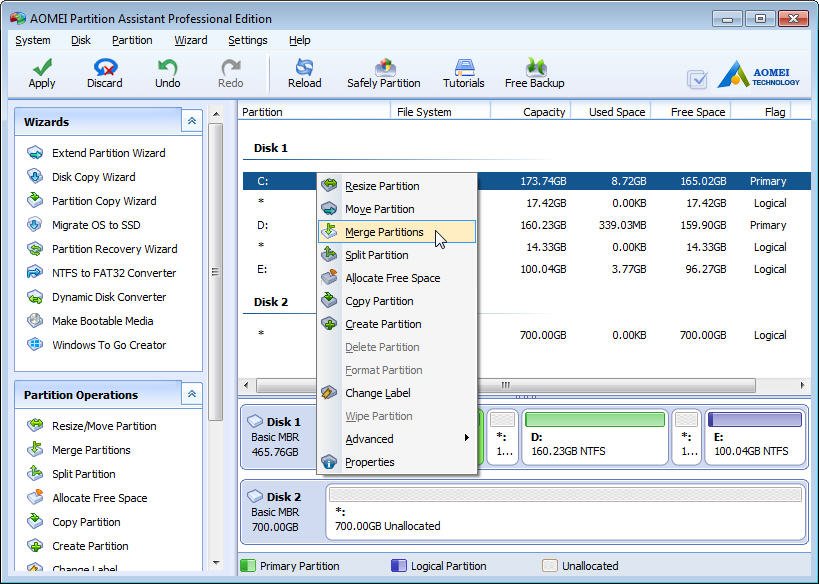Click the Discard toolbar icon
Viewport: 819px width, 584px height.
105,67
